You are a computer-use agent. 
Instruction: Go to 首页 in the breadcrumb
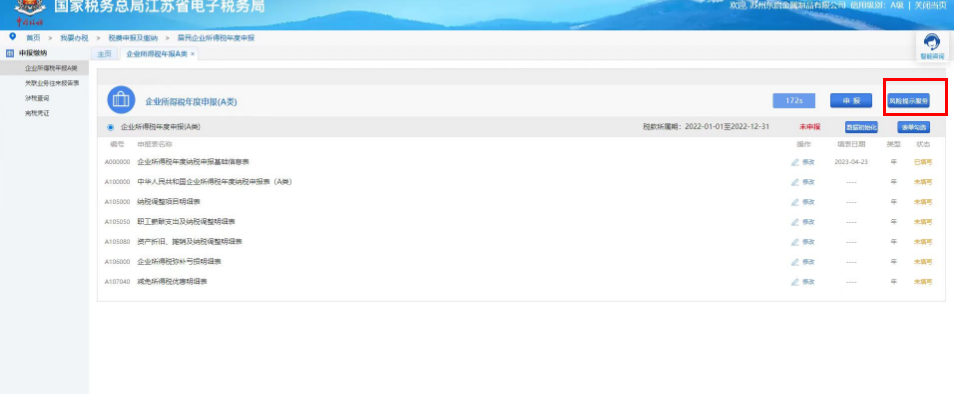pos(33,38)
